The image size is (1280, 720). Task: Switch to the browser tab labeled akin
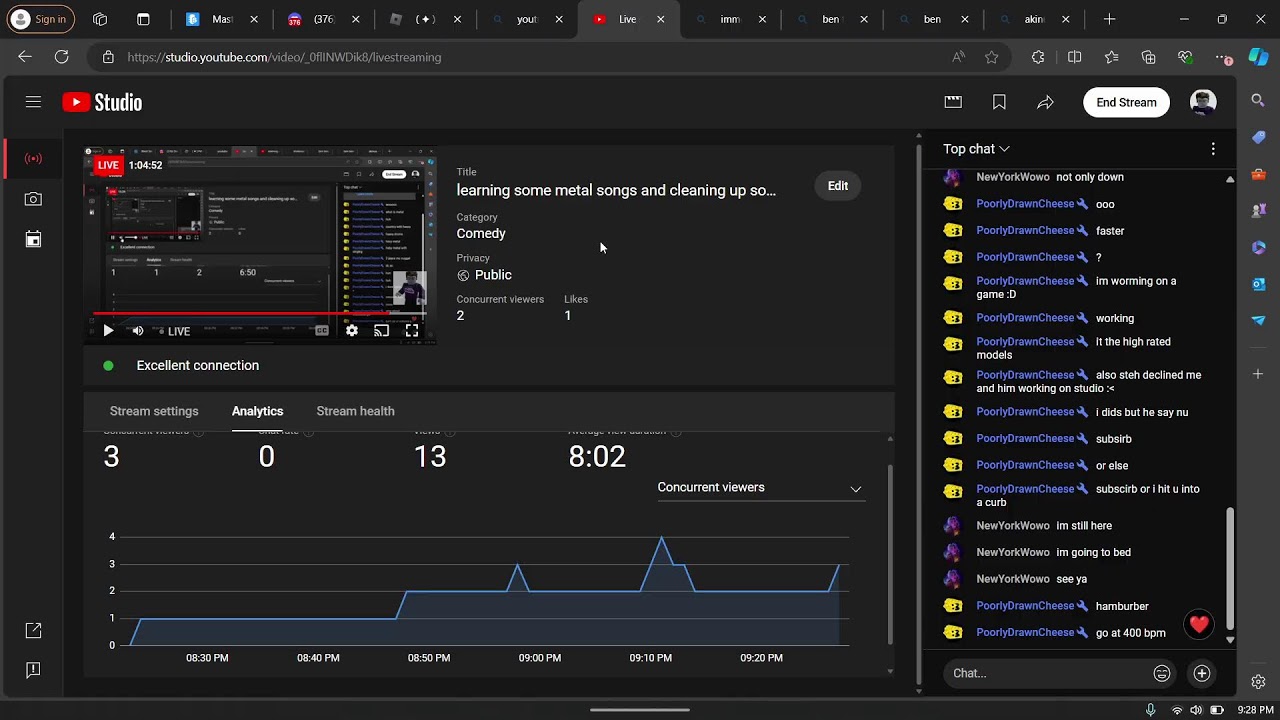[1033, 19]
